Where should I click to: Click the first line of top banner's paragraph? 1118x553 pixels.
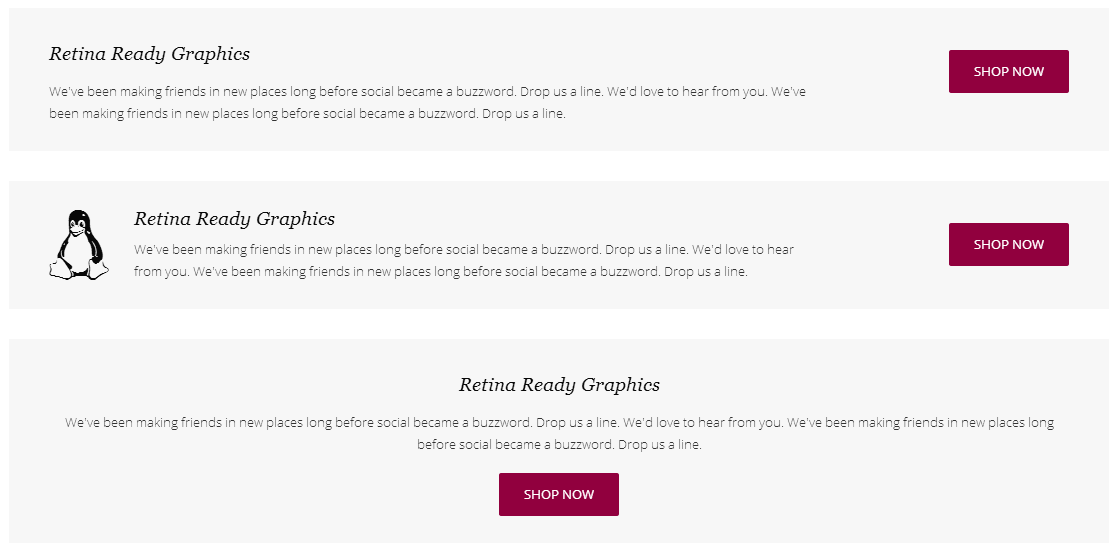427,91
